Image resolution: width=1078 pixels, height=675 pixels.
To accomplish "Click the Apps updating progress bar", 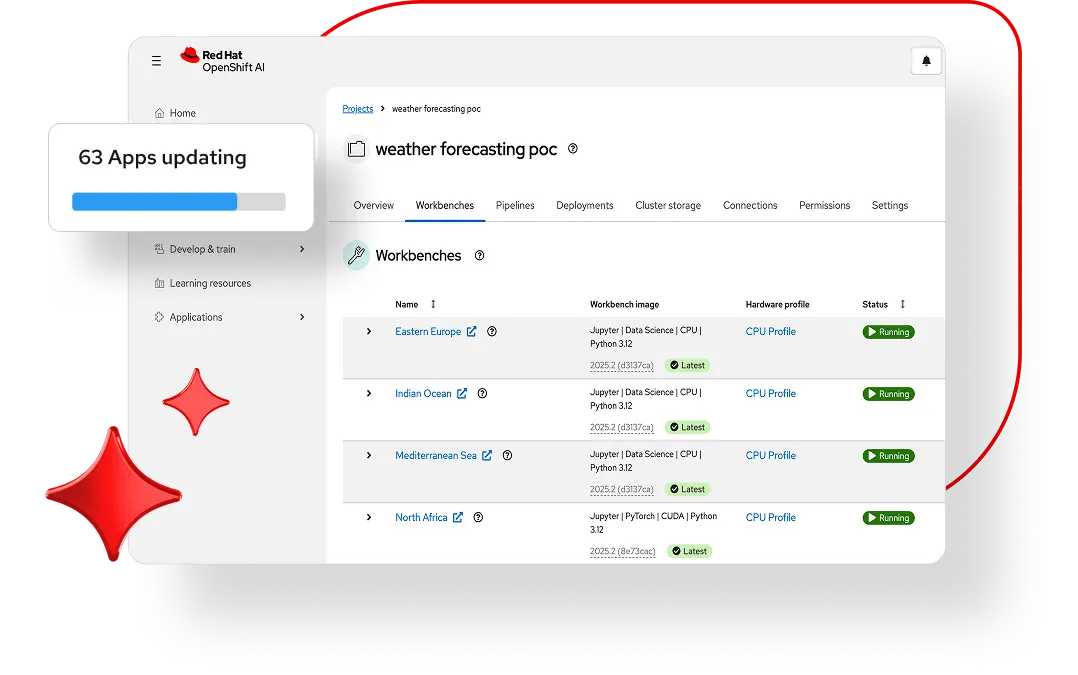I will click(179, 201).
